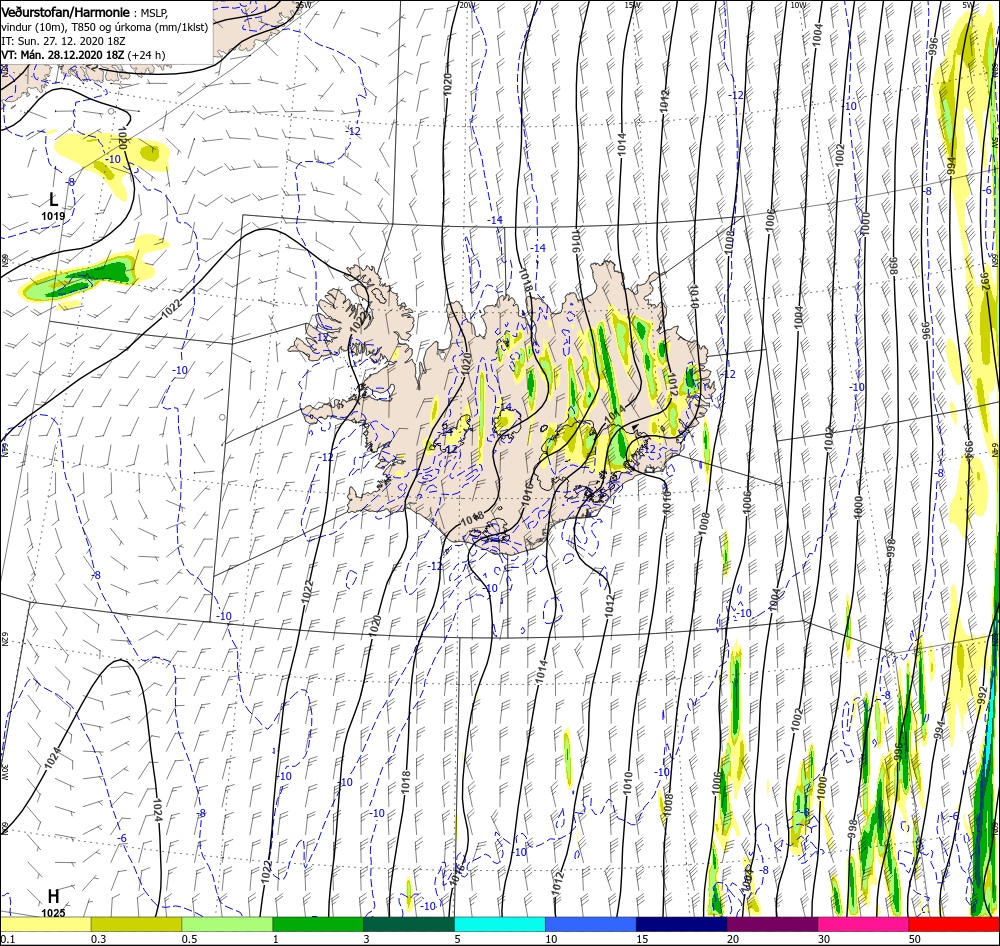Click the yellow 0.1 mm legend swatch

click(45, 924)
